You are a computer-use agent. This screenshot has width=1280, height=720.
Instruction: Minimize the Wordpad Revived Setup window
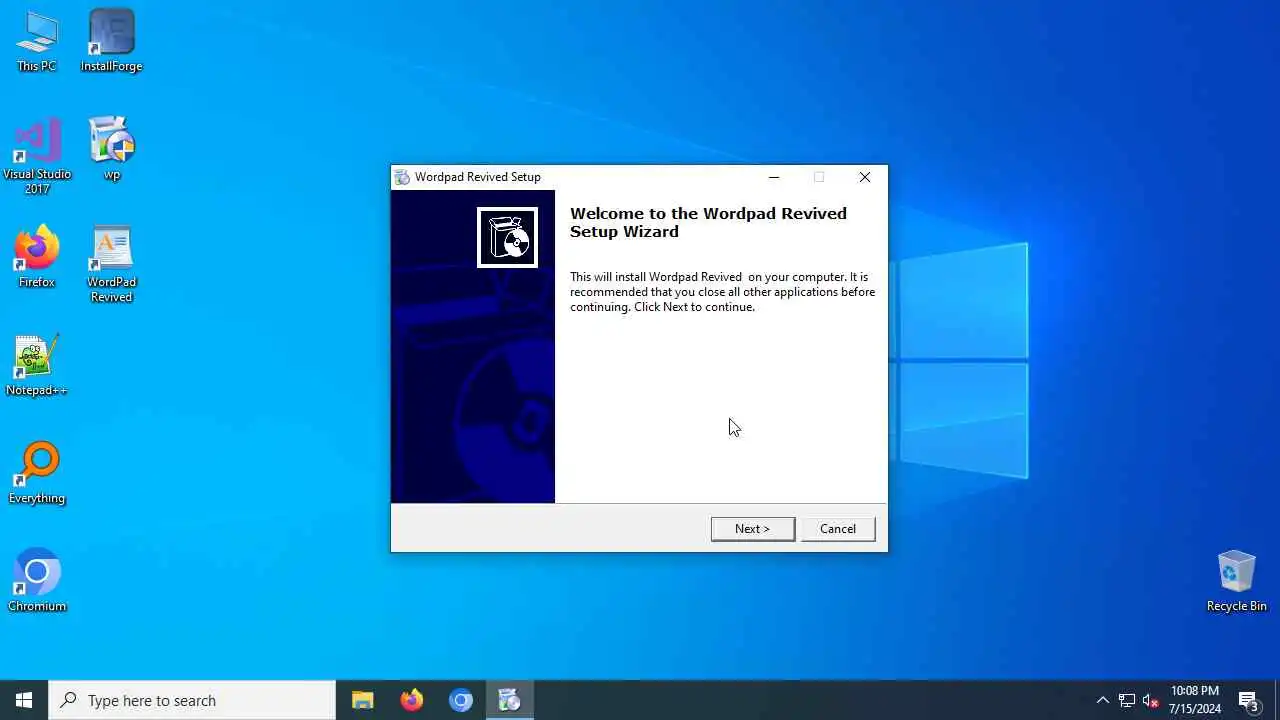(x=773, y=177)
